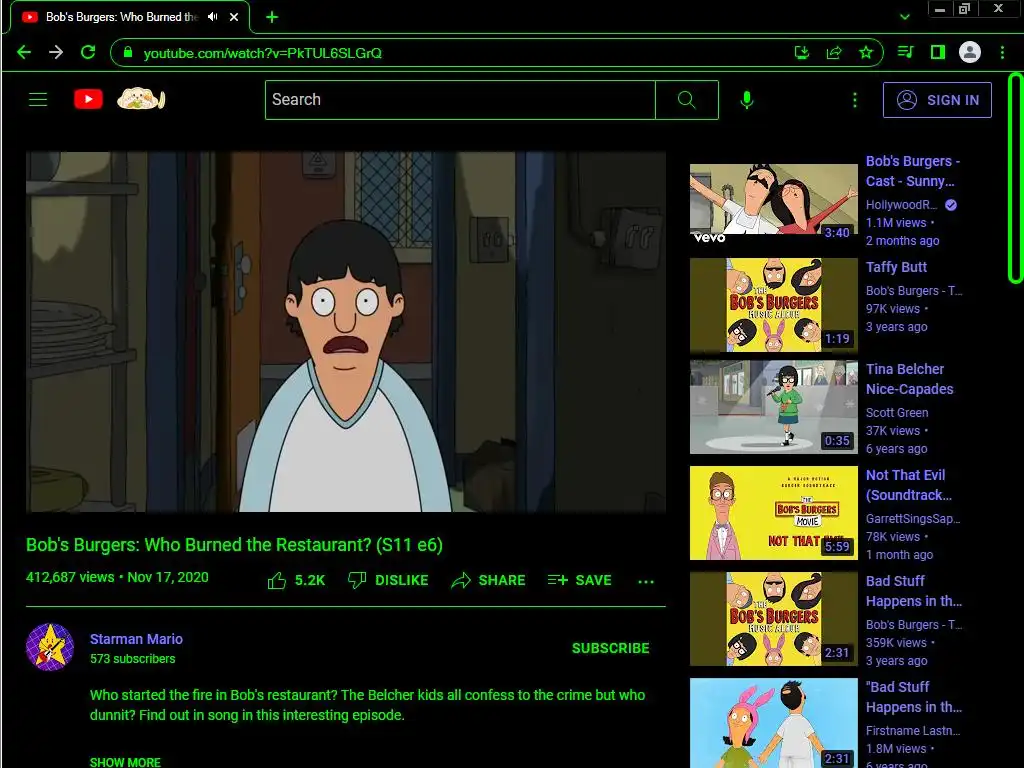Viewport: 1024px width, 768px height.
Task: Open the Taffy Butt video thumbnail
Action: (x=774, y=305)
